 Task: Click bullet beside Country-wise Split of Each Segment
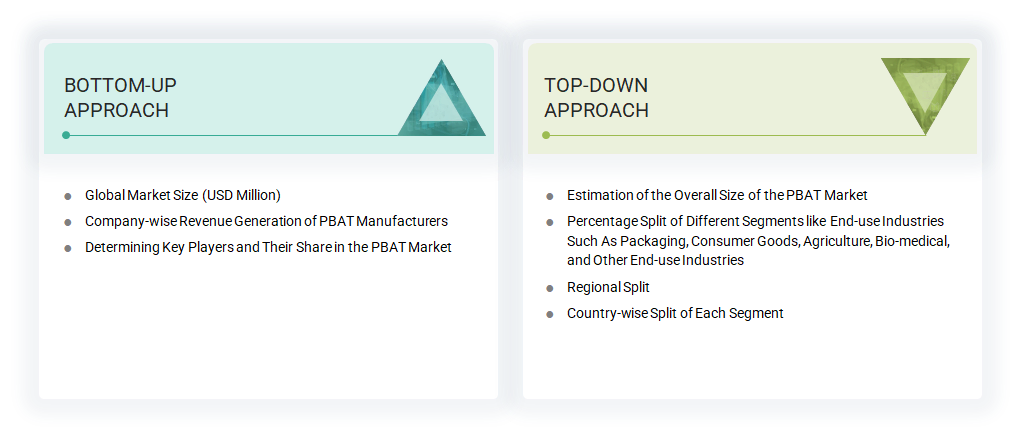[550, 314]
